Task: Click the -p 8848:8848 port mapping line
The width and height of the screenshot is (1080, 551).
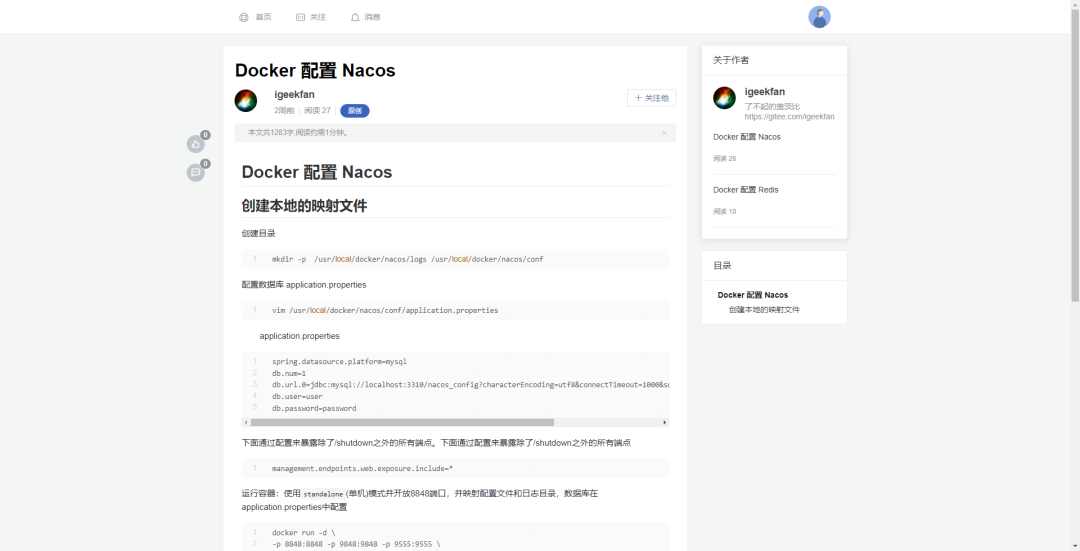Action: click(355, 544)
